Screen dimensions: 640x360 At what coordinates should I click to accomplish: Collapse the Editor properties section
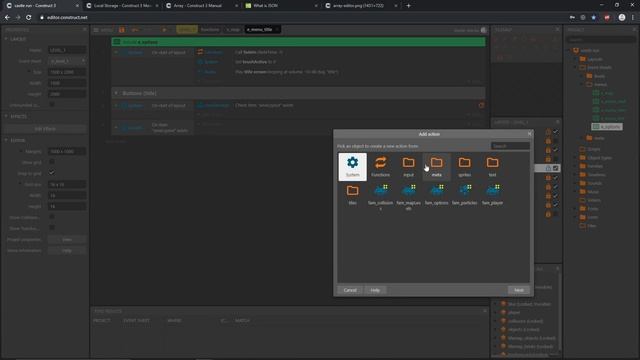coord(6,140)
